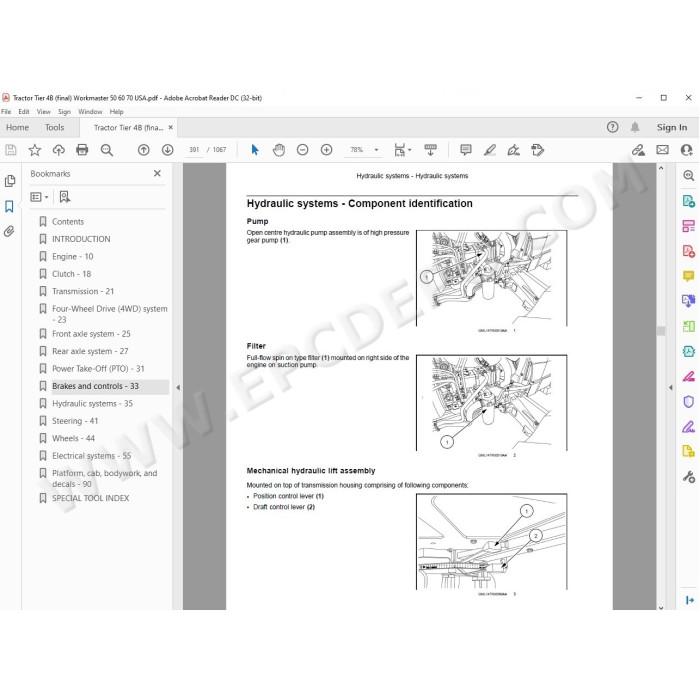Switch to the Tools tab
This screenshot has width=700, height=700.
(x=54, y=127)
